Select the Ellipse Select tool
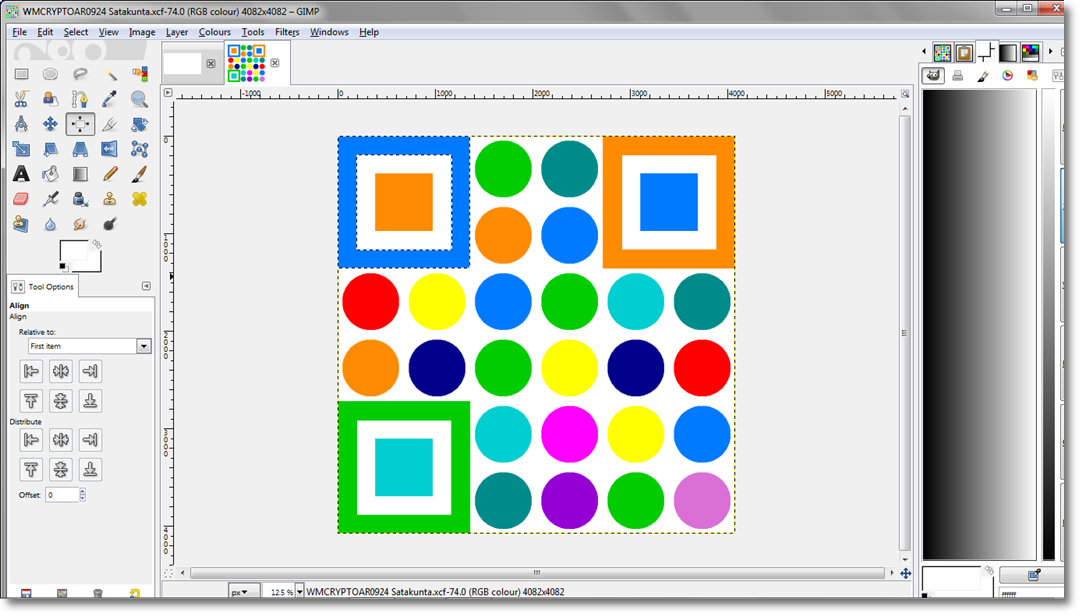Viewport: 1080px width, 615px height. pos(50,74)
